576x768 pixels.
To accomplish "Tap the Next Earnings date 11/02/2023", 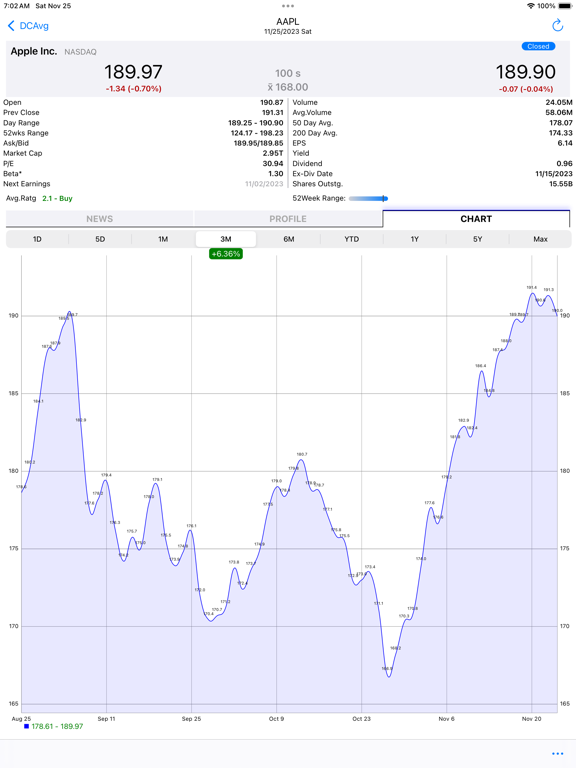I will click(264, 184).
